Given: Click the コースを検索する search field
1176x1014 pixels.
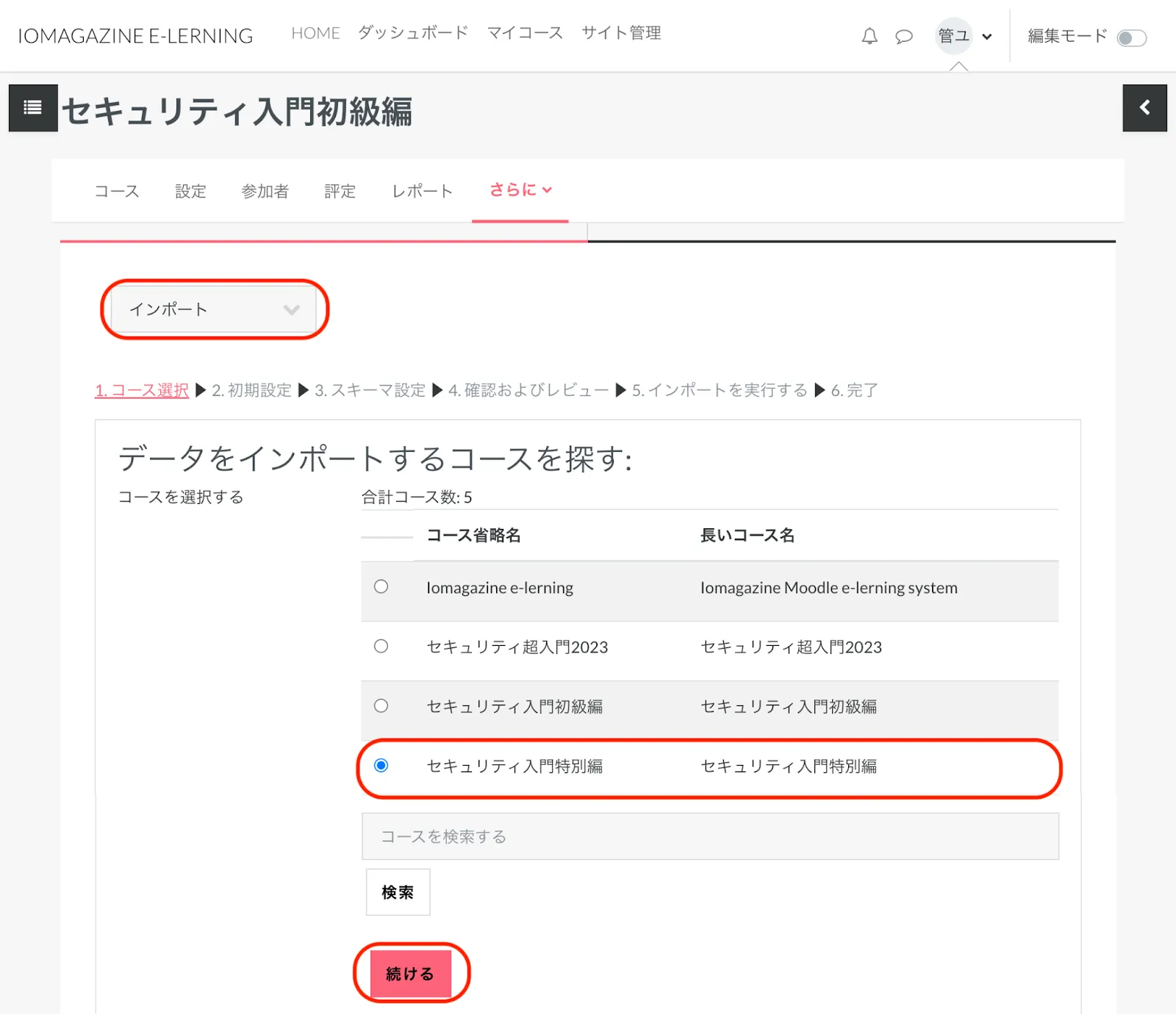Looking at the screenshot, I should coord(709,836).
